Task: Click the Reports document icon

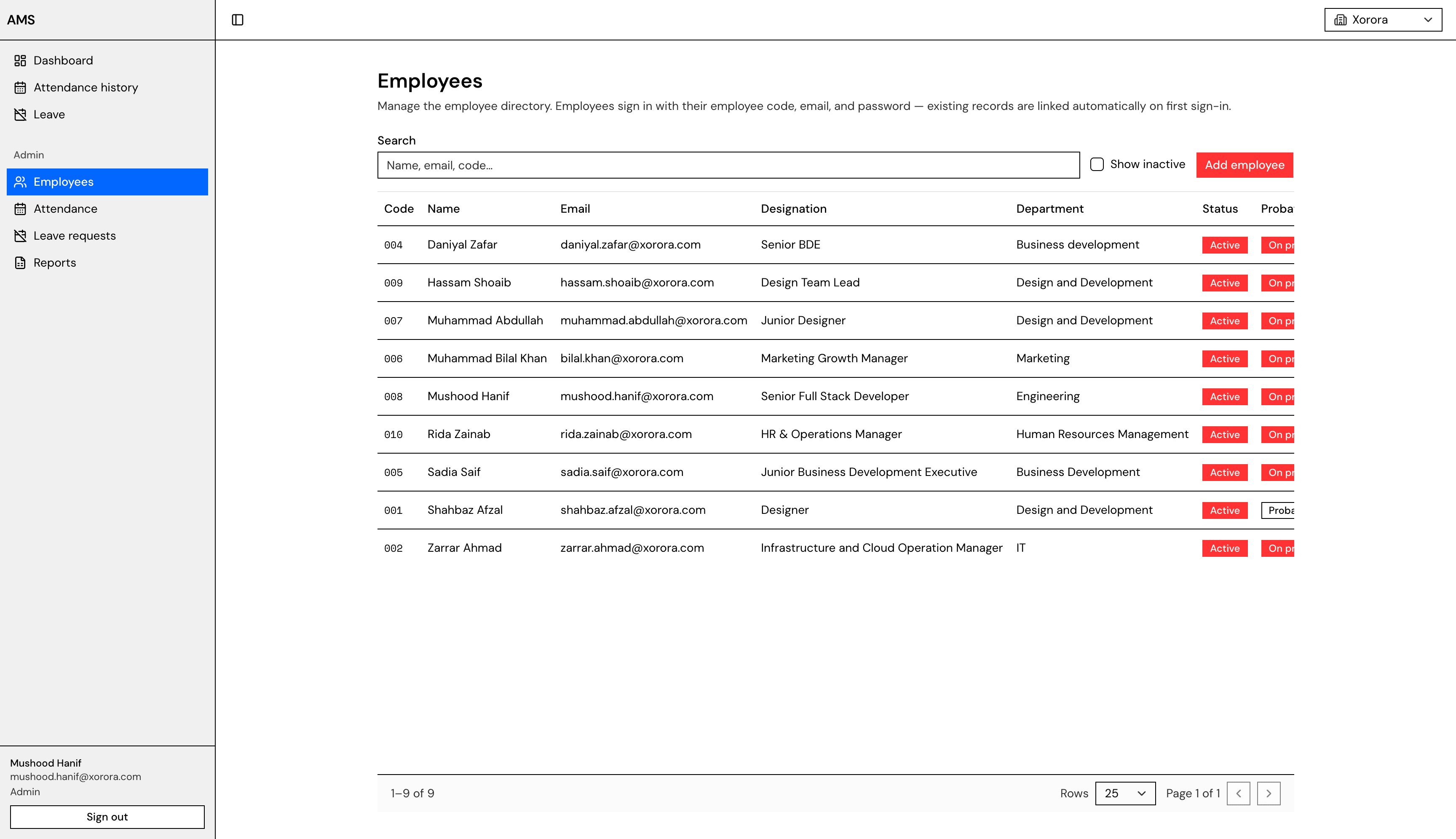Action: click(x=20, y=263)
